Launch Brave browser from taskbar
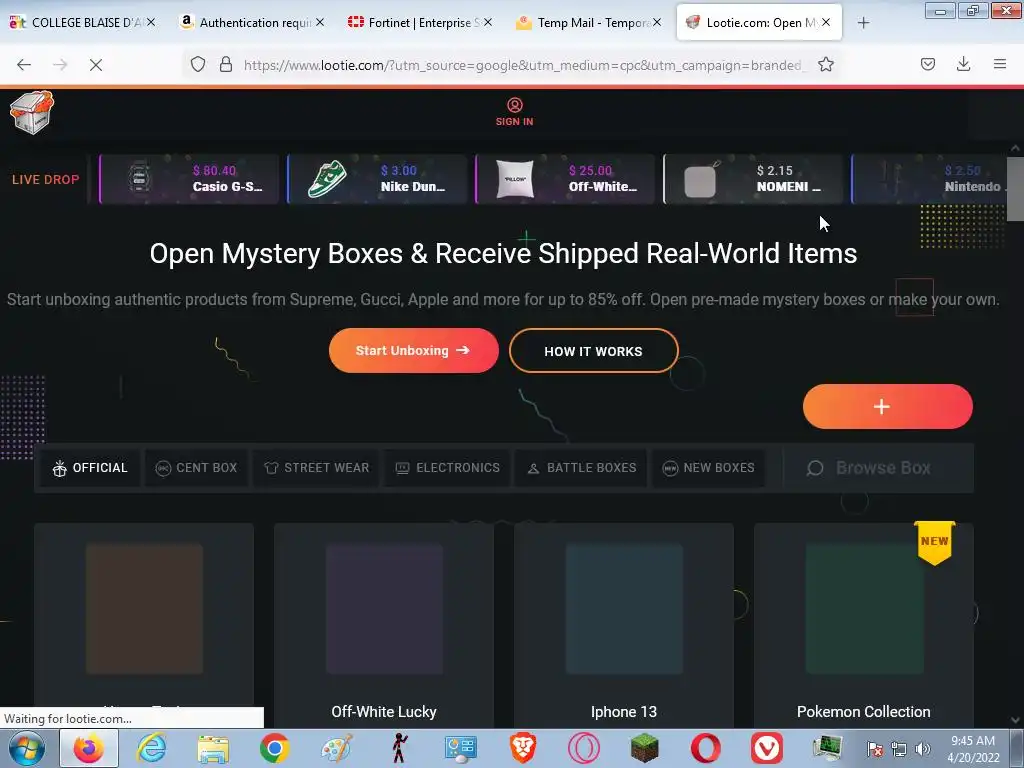The image size is (1024, 768). click(x=522, y=748)
